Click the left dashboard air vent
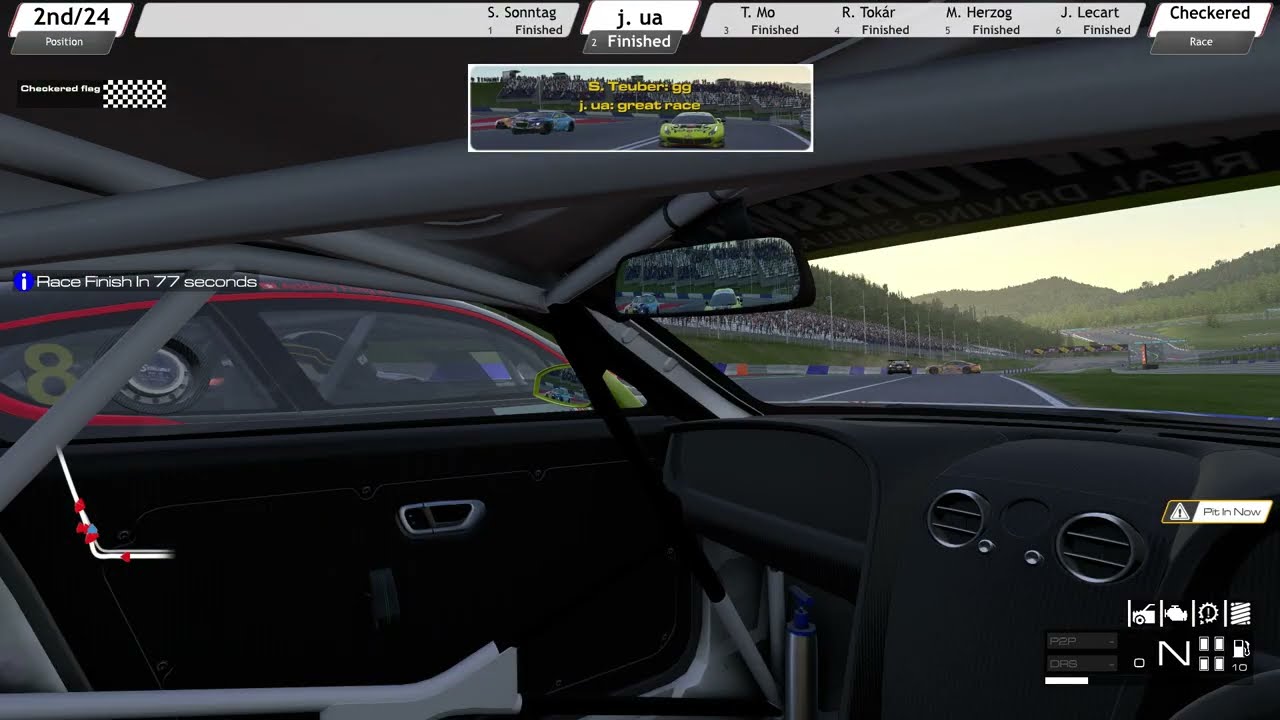1280x720 pixels. coord(958,517)
